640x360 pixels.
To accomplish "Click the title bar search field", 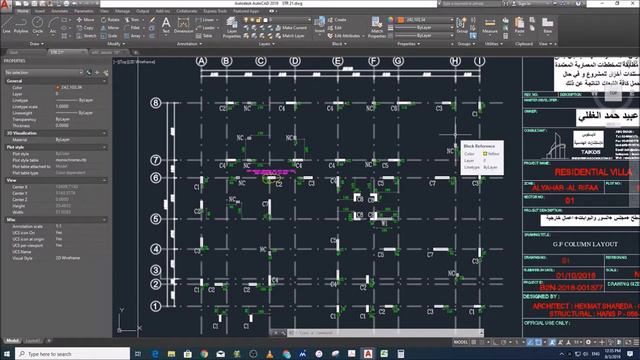I will 471,4.
